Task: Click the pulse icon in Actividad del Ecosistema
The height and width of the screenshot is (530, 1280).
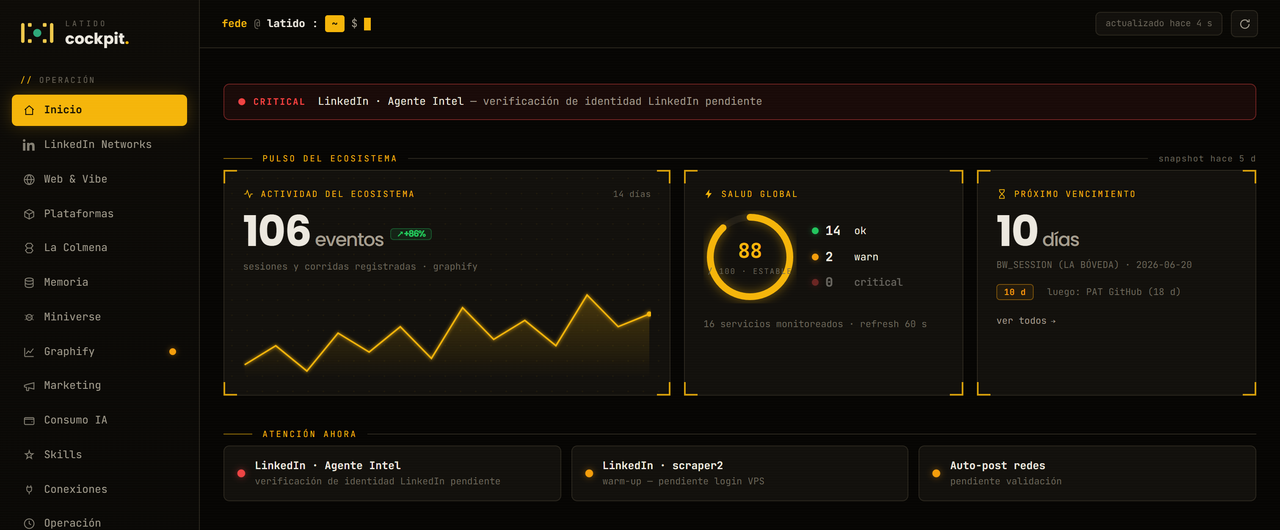Action: click(x=249, y=194)
